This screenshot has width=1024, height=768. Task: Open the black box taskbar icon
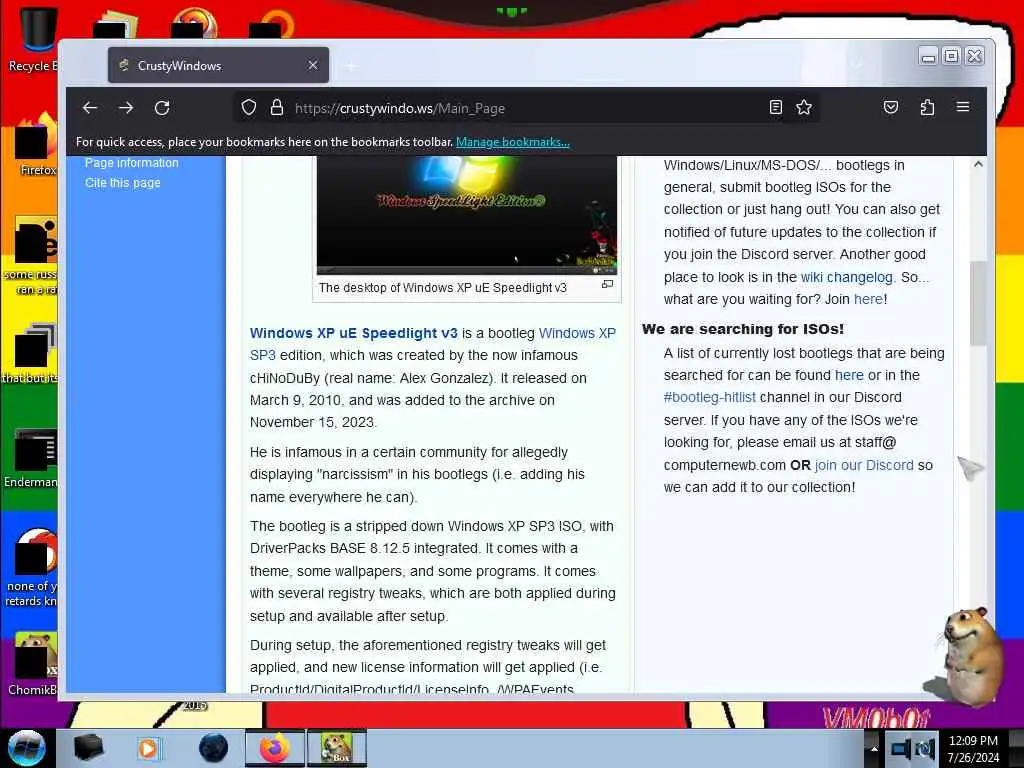pos(88,748)
